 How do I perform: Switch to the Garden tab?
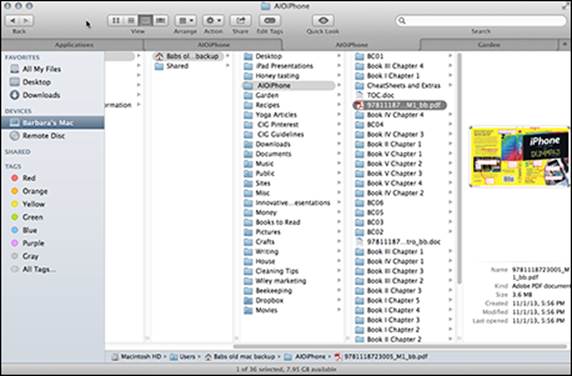click(x=489, y=45)
